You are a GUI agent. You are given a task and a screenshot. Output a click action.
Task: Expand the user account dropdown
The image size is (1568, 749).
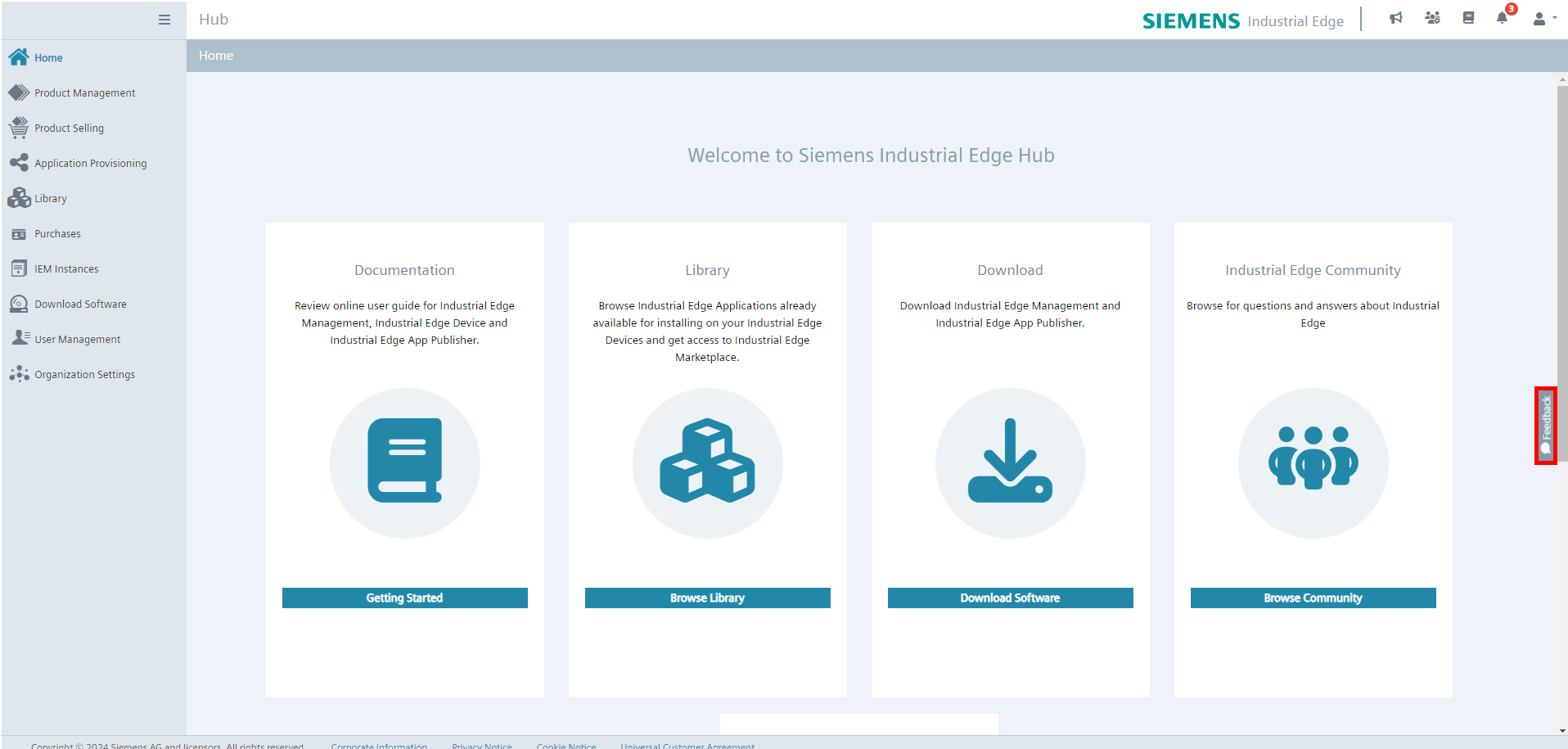pyautogui.click(x=1543, y=19)
